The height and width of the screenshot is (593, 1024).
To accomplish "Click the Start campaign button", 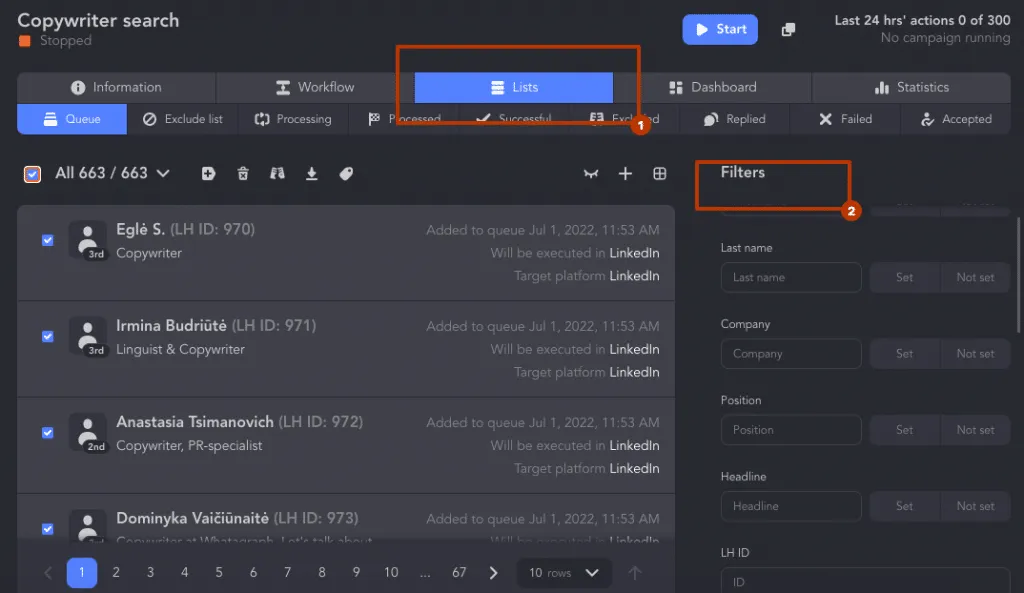I will [720, 29].
